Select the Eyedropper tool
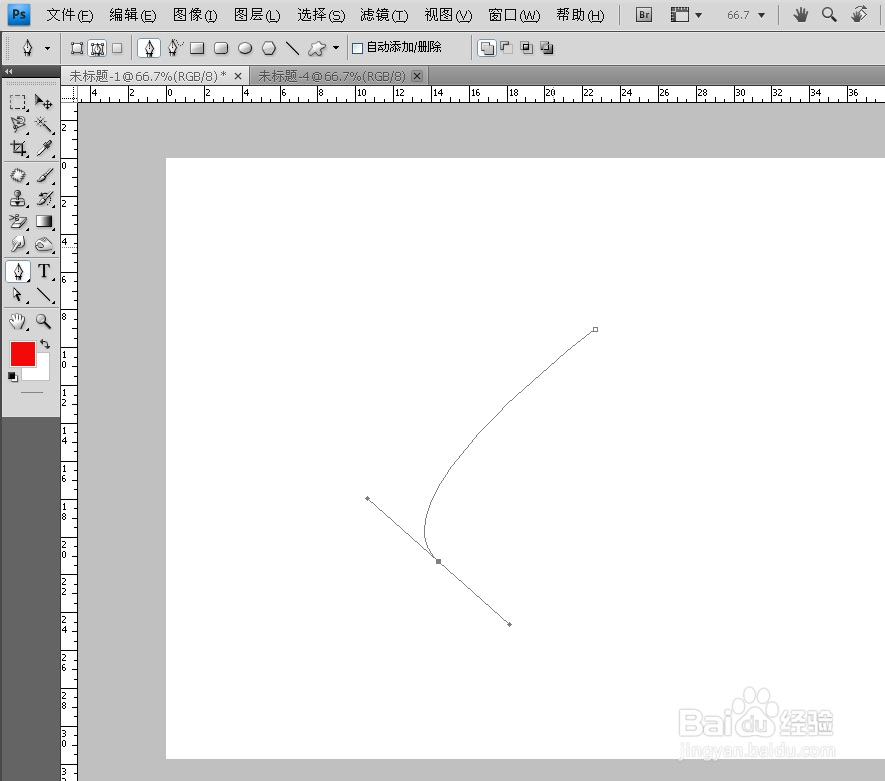 (44, 148)
